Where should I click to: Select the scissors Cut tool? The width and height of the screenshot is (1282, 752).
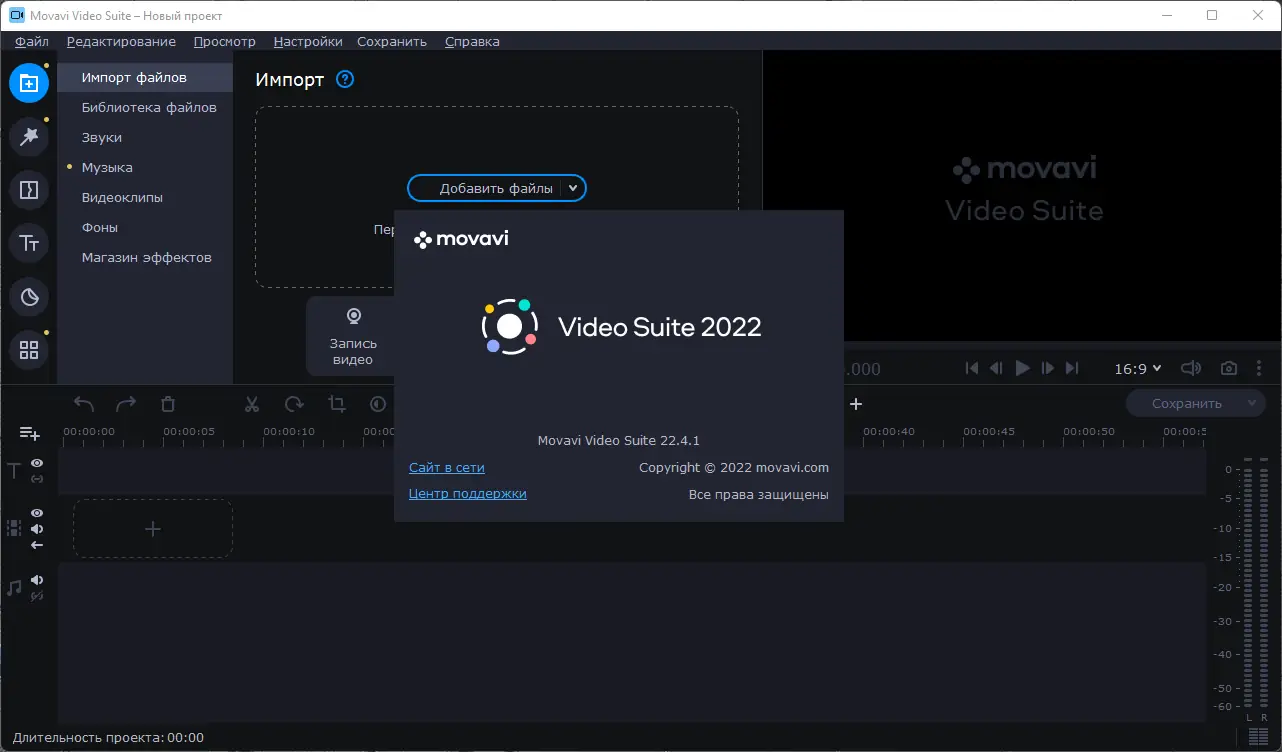point(252,404)
